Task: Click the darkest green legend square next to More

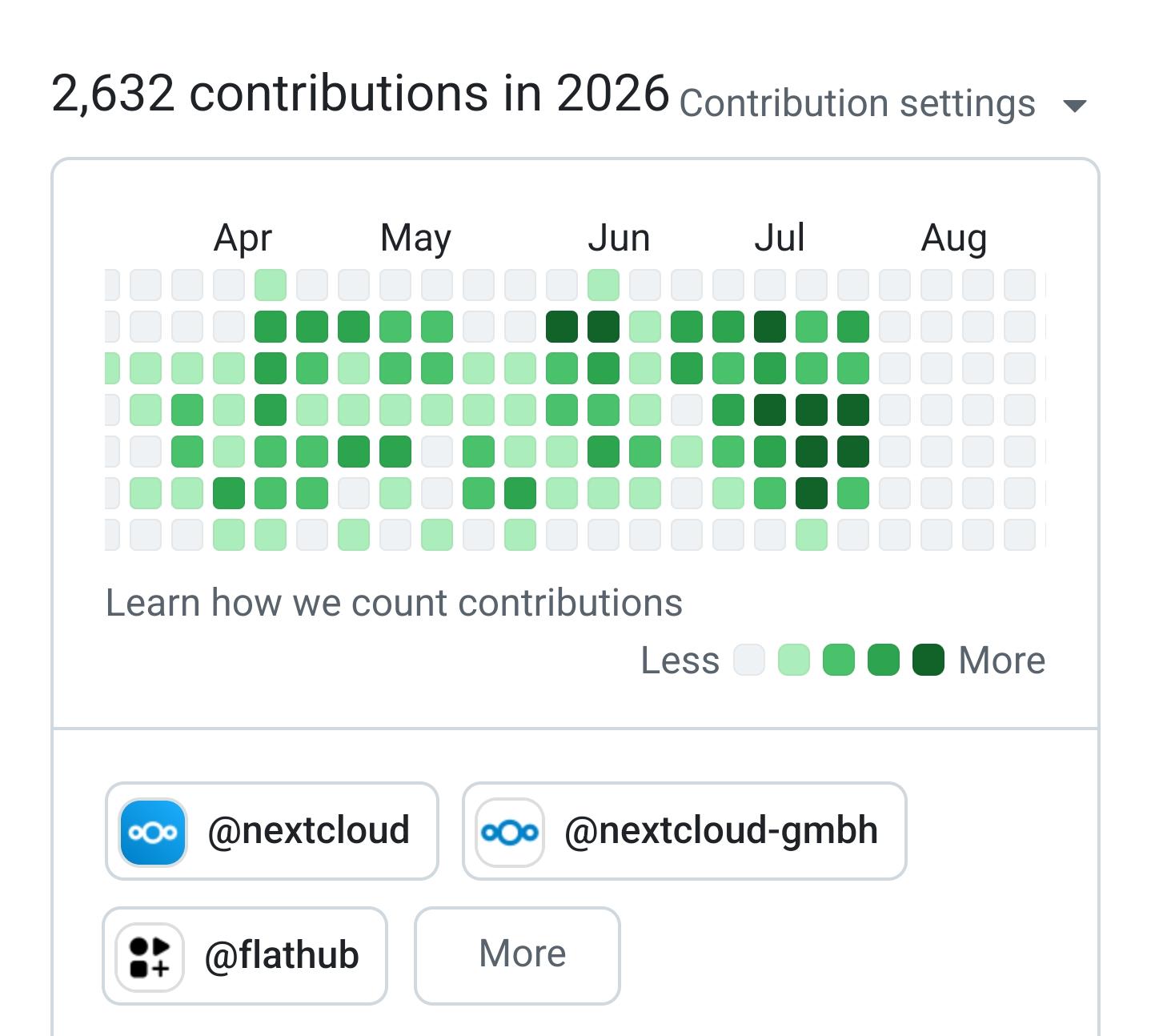Action: pos(928,660)
